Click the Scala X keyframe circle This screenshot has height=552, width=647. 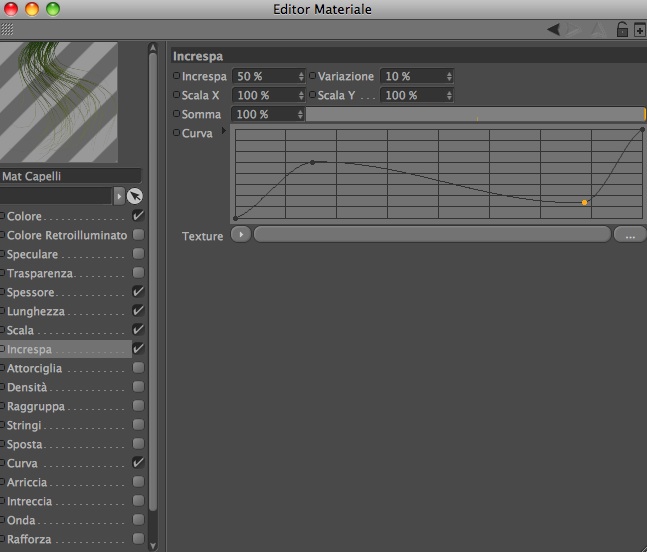point(176,94)
